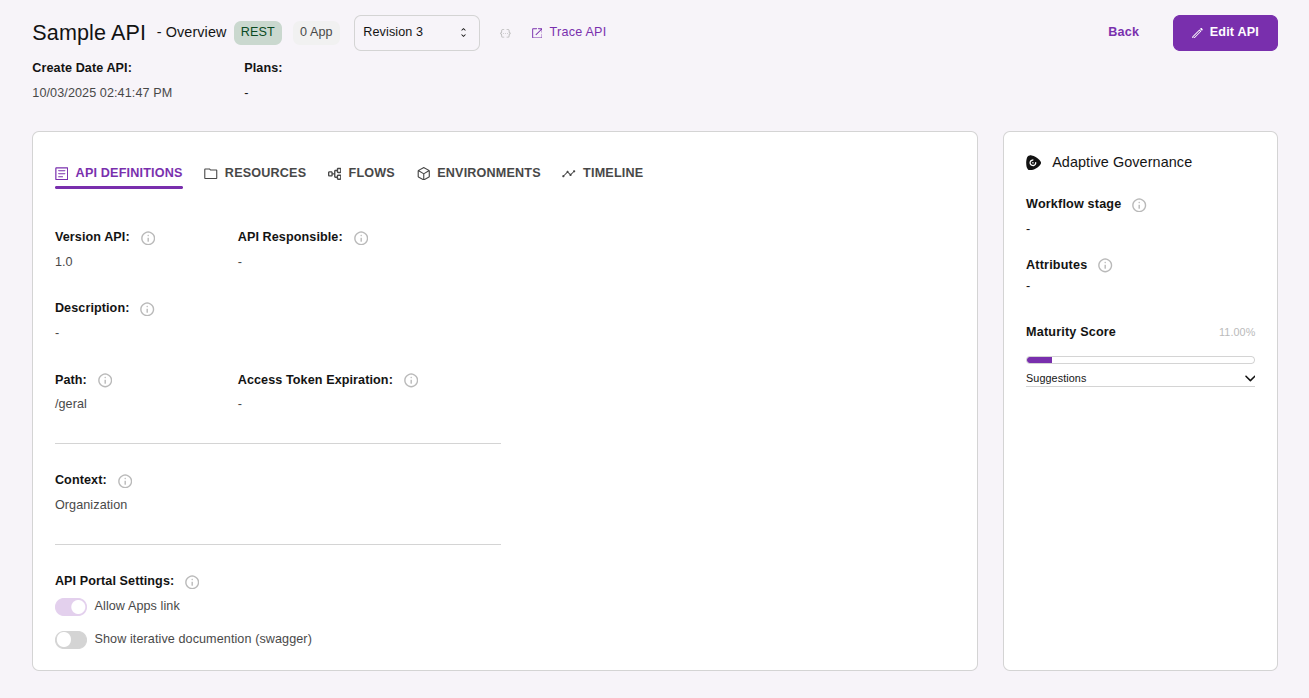This screenshot has height=698, width=1309.
Task: Click the Edit API button
Action: click(x=1225, y=32)
